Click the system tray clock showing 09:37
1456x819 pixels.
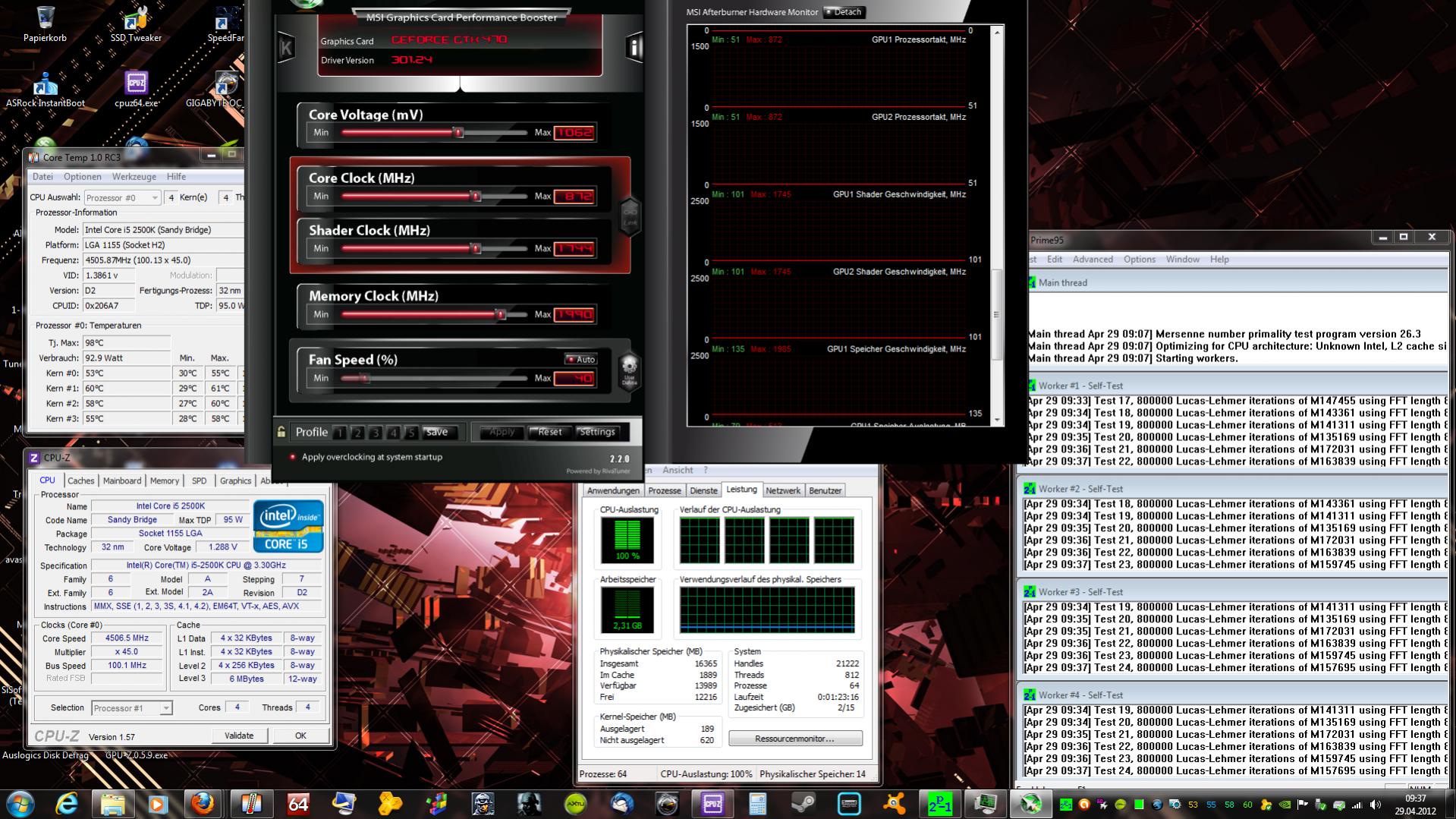coord(1416,799)
